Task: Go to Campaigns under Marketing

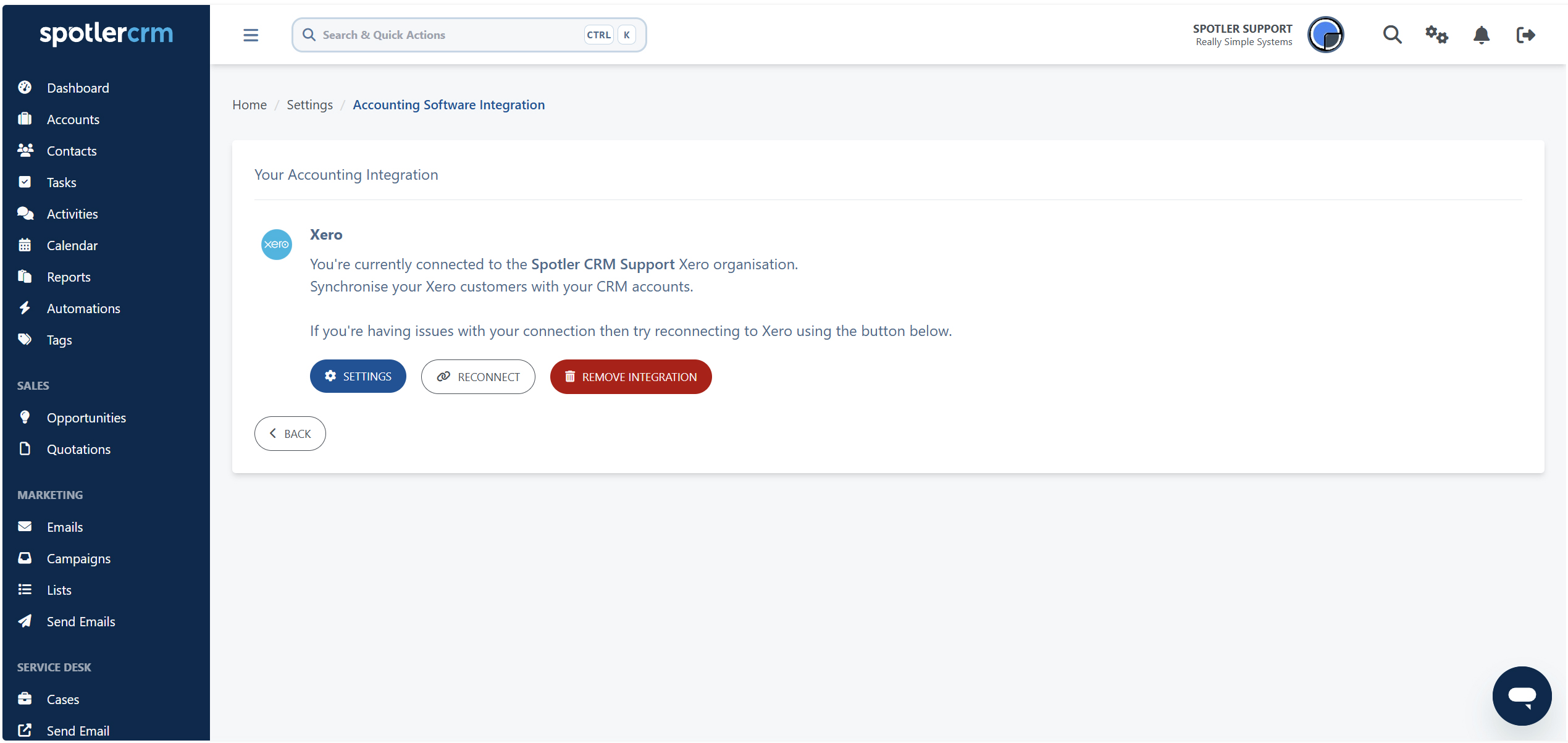Action: (78, 558)
